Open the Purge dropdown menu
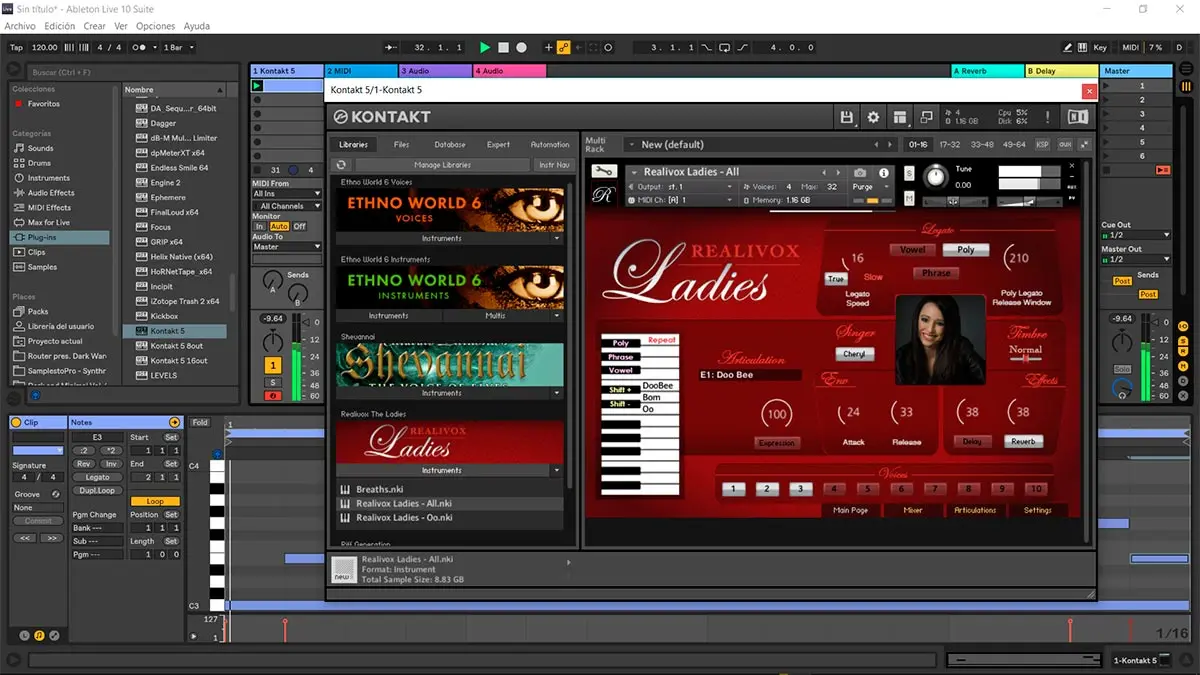This screenshot has height=675, width=1200. pos(866,187)
